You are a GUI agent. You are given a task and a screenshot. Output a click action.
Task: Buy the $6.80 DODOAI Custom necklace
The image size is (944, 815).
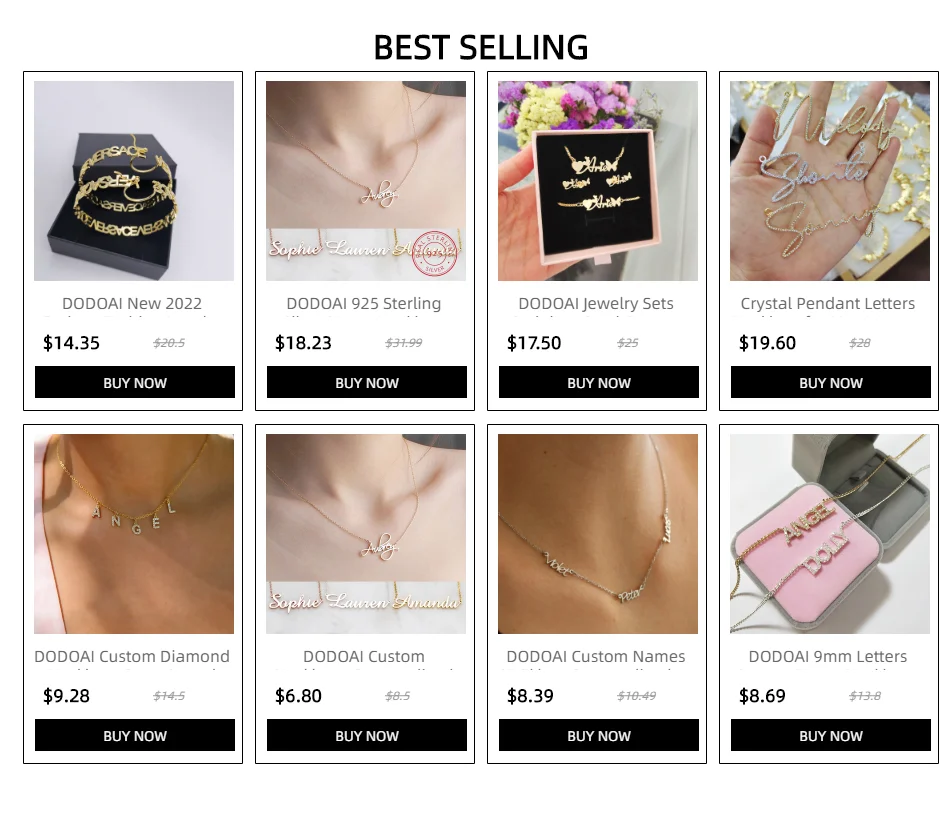coord(367,735)
